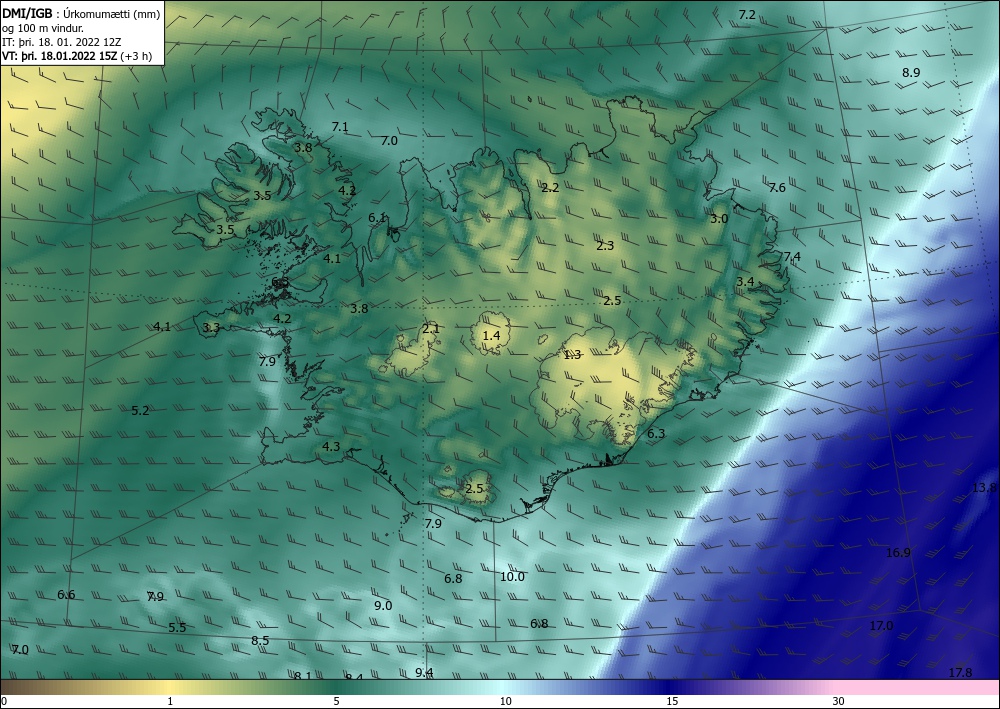Image resolution: width=1000 pixels, height=709 pixels.
Task: Click the 8.9 value label
Action: [x=911, y=73]
